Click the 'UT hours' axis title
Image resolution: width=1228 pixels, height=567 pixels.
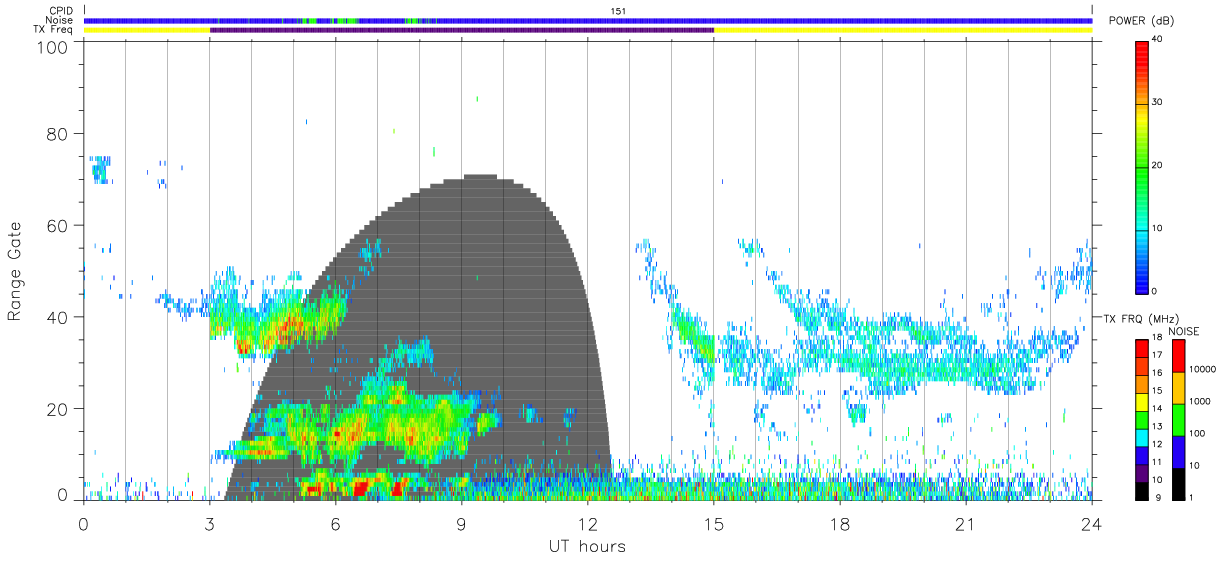pos(587,546)
